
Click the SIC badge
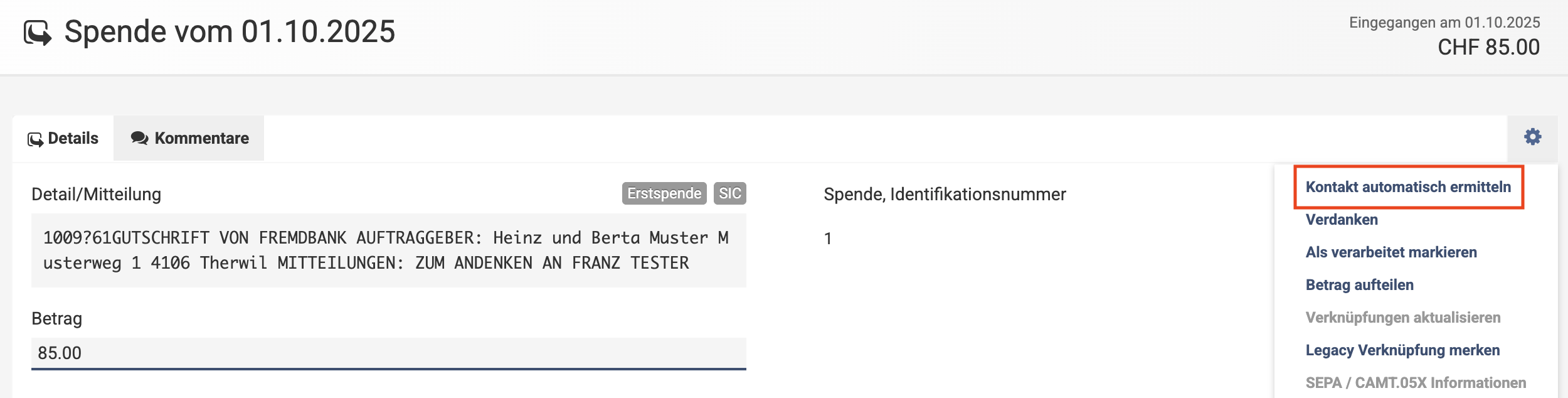click(729, 193)
